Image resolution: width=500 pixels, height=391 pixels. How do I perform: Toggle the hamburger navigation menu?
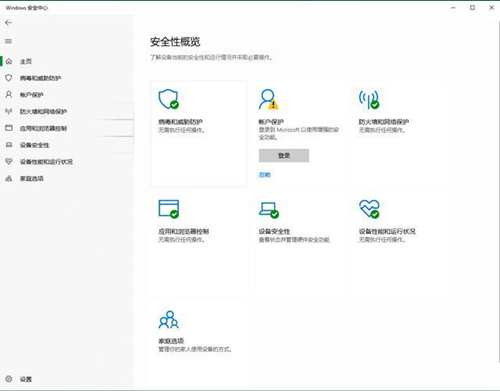[9, 41]
